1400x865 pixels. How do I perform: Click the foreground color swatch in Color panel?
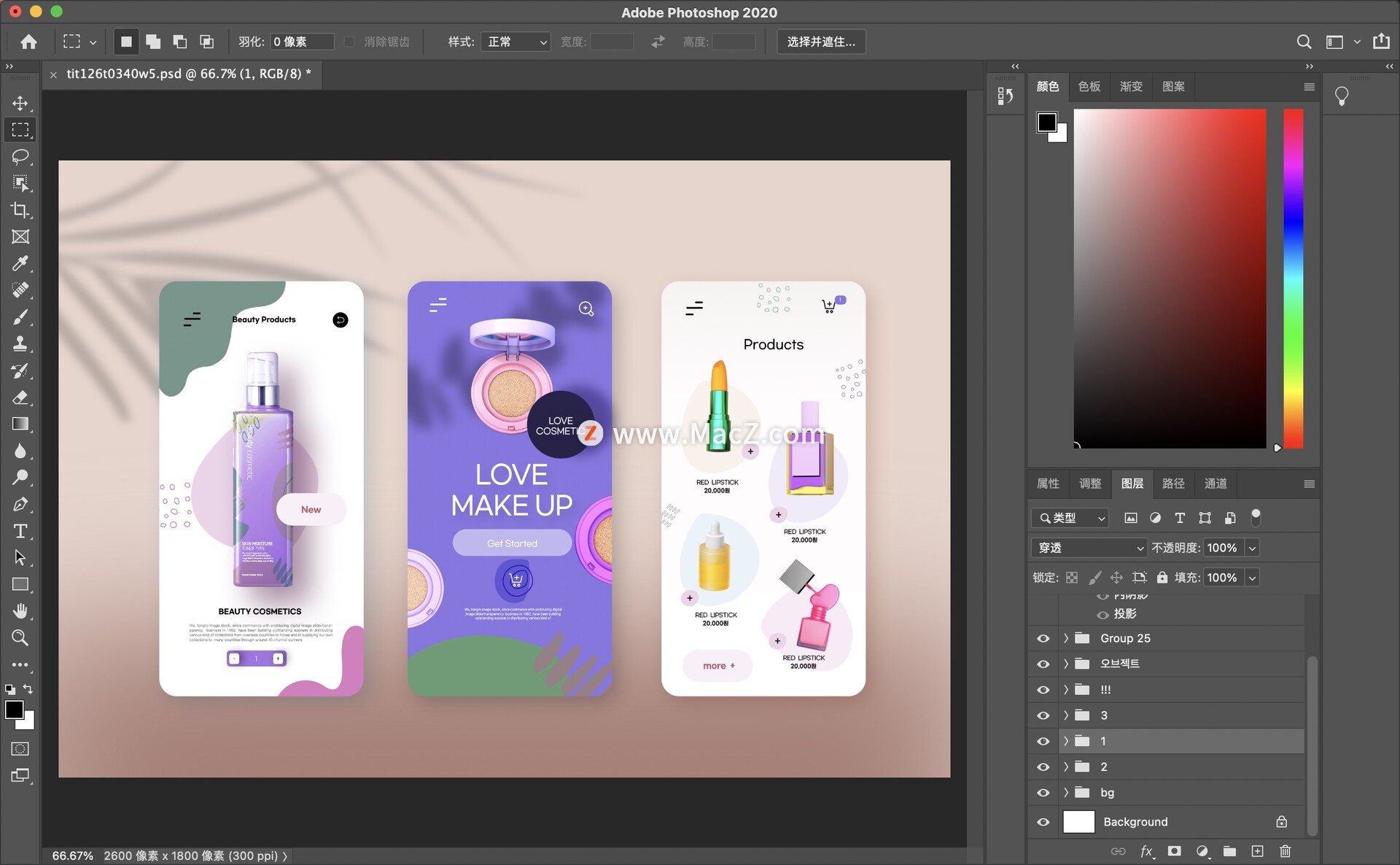click(1046, 122)
